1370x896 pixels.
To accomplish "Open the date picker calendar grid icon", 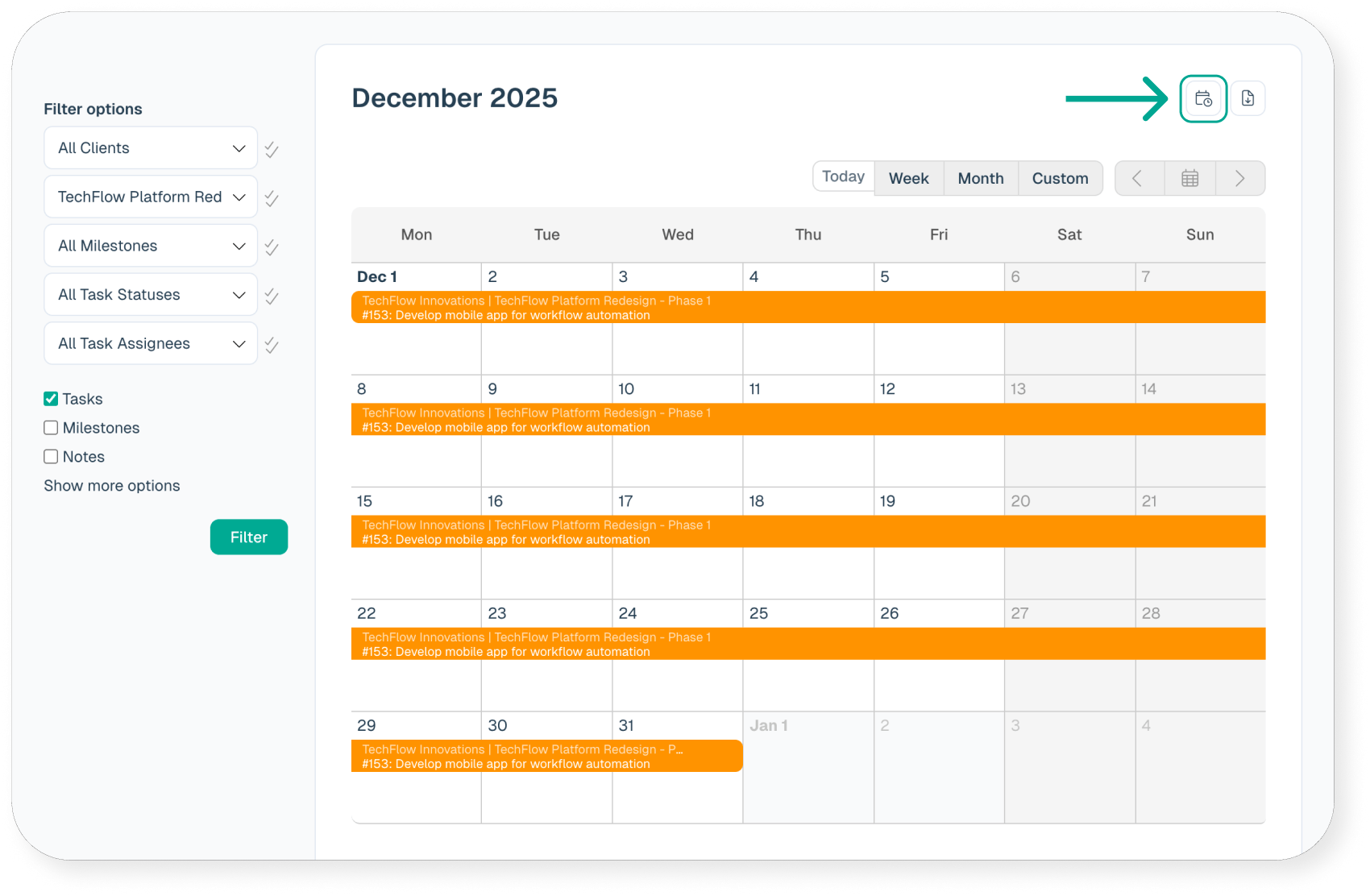I will point(1189,178).
